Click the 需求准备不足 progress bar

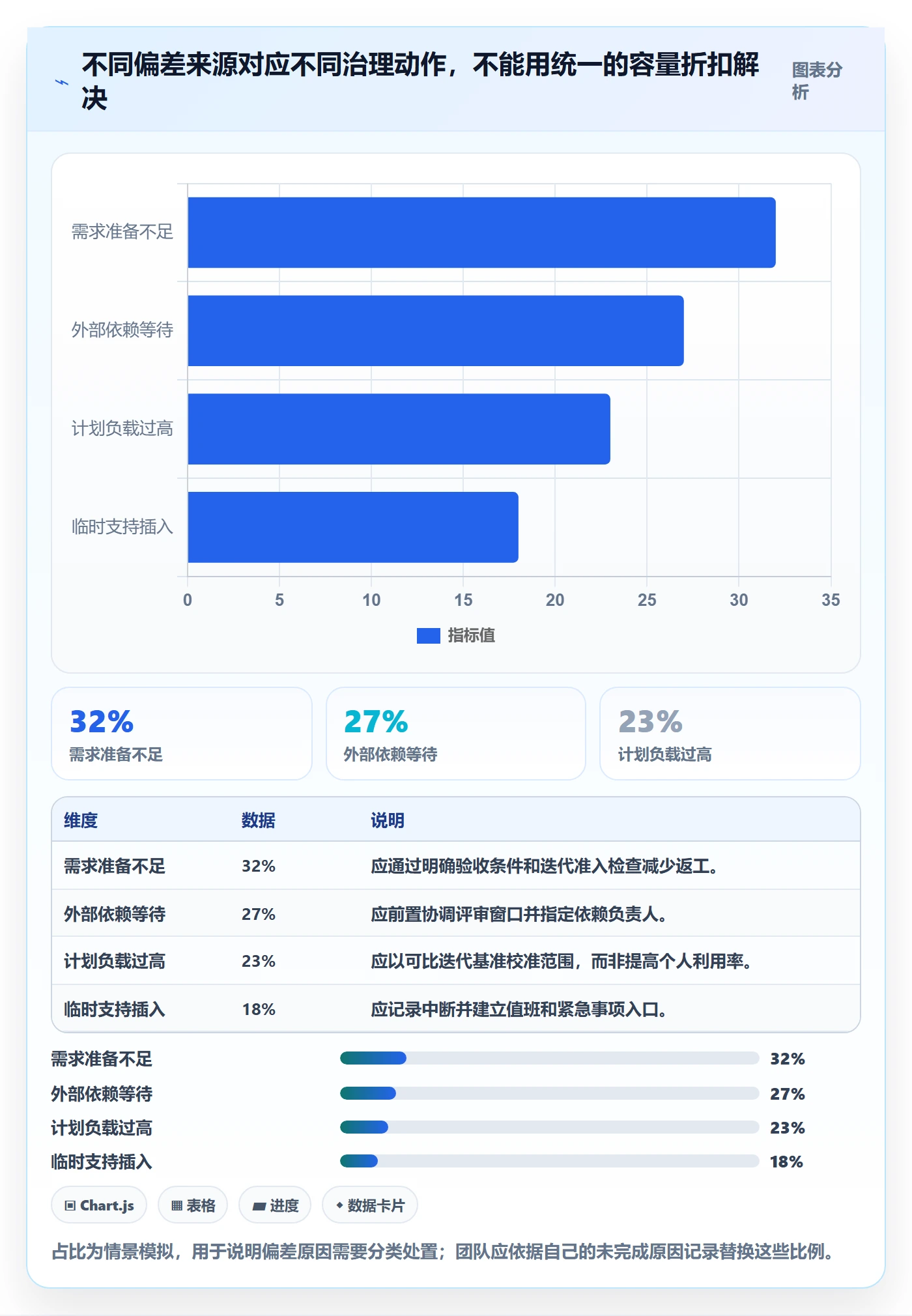click(x=549, y=1058)
